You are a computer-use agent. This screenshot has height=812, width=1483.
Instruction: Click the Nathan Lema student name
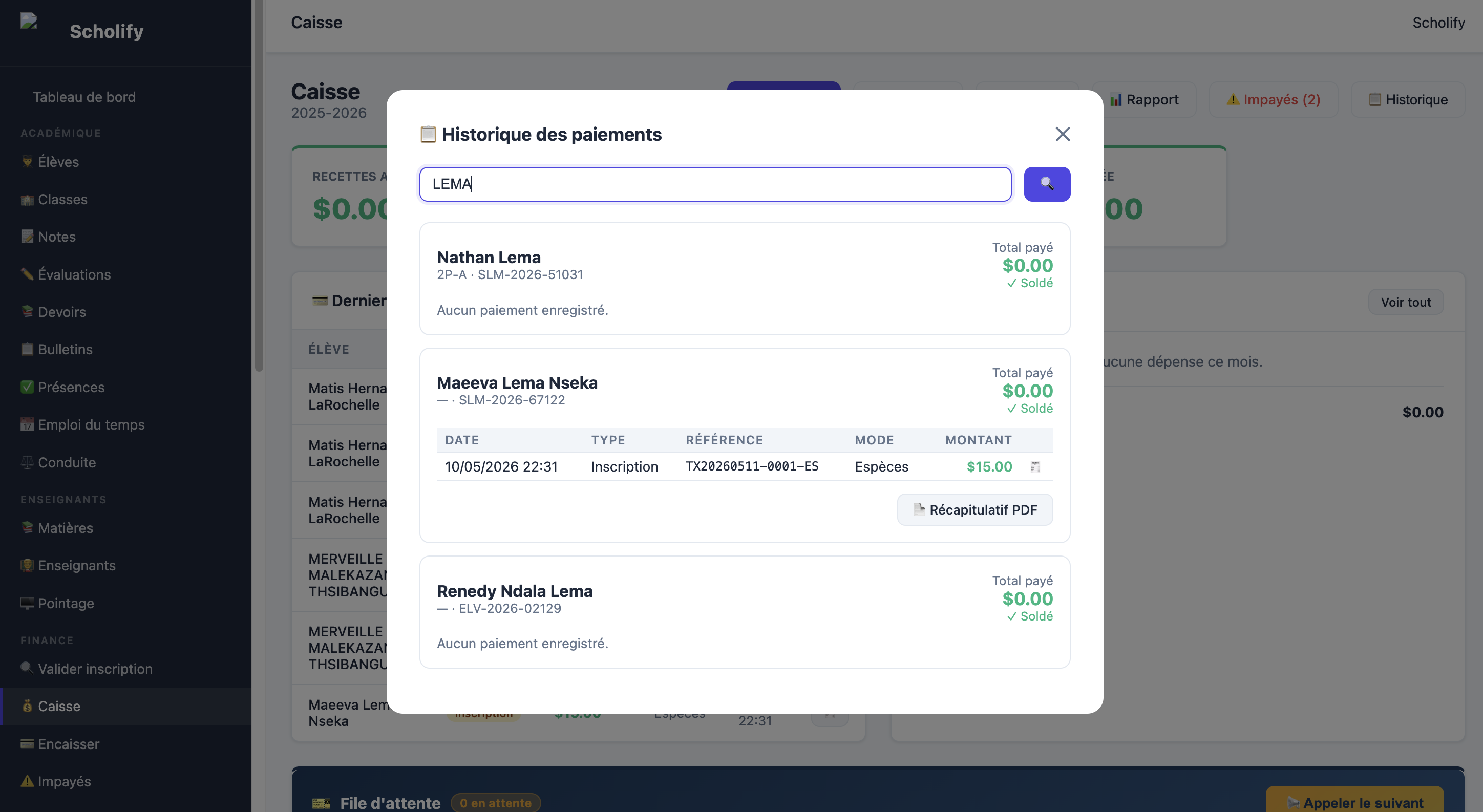489,257
